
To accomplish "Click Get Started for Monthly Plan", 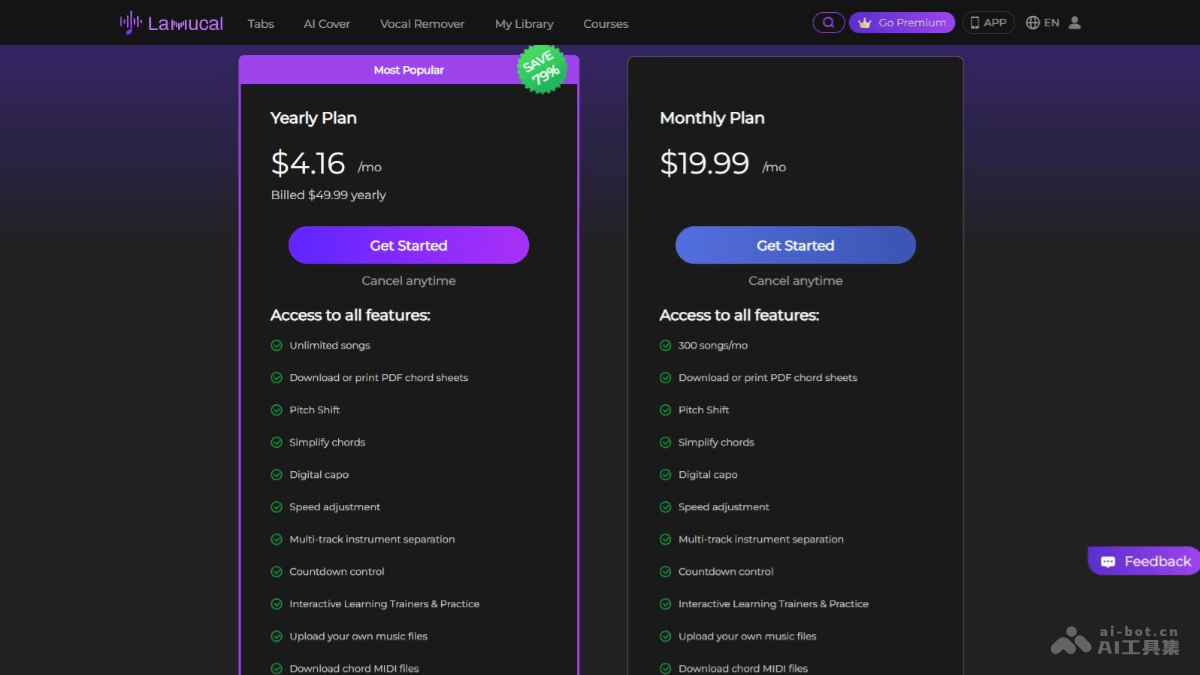I will click(x=795, y=245).
